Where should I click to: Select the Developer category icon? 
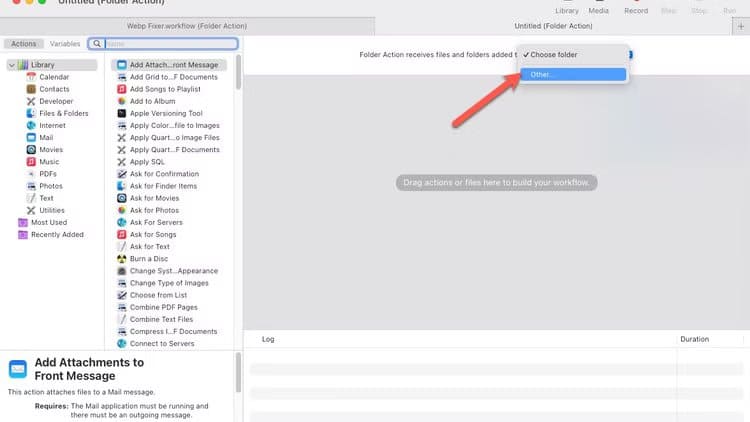31,101
